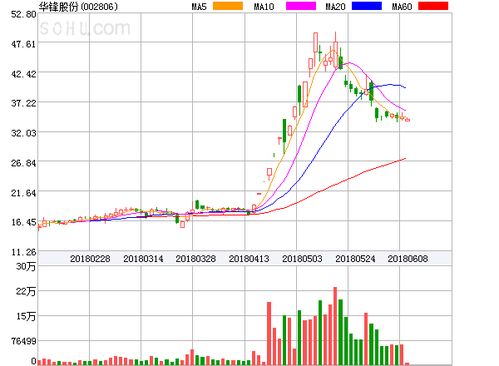
Task: Click the blue MA20 legend swatch
Action: point(367,6)
